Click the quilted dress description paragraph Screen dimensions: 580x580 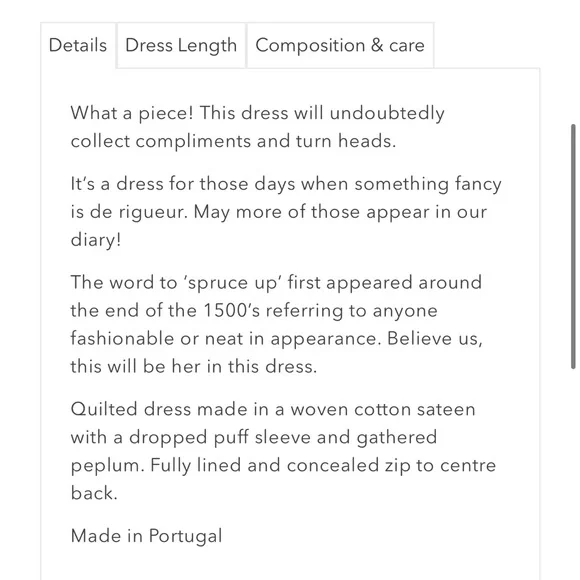[x=283, y=451]
